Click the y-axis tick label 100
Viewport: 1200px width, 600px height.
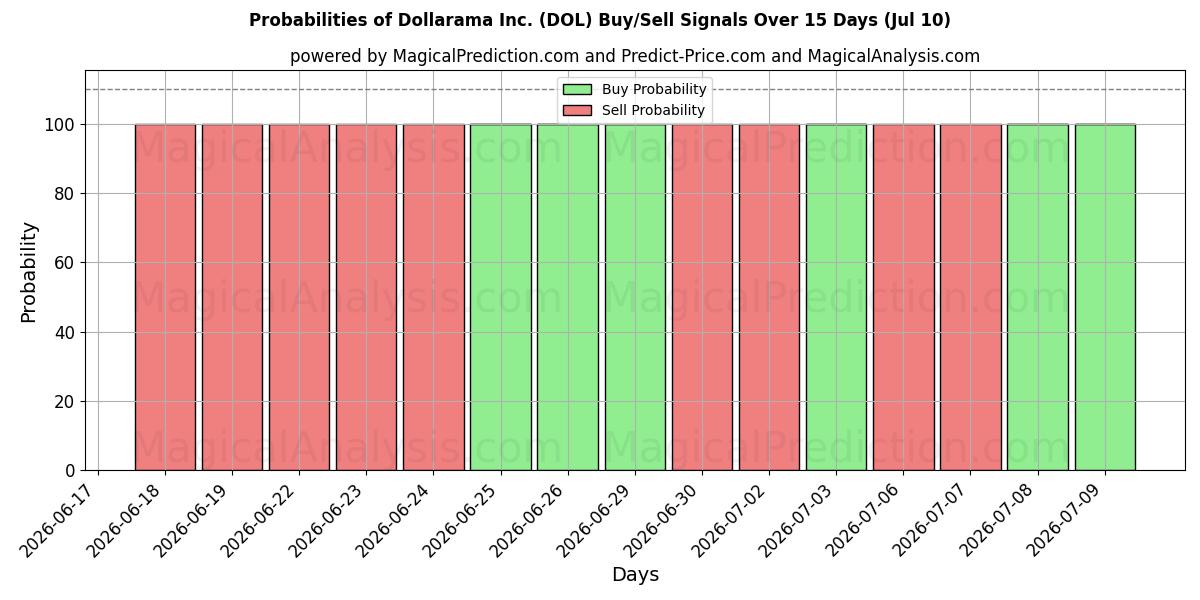[x=60, y=125]
